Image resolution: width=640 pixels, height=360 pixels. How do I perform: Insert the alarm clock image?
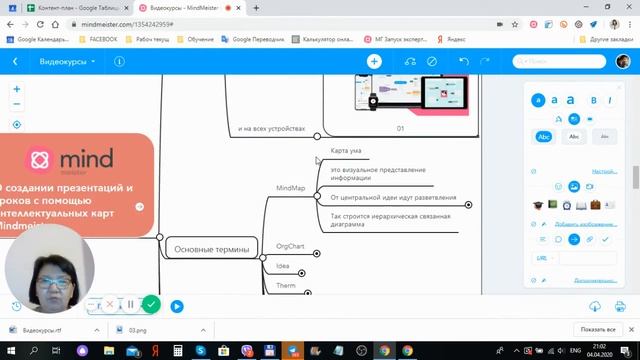tap(567, 205)
